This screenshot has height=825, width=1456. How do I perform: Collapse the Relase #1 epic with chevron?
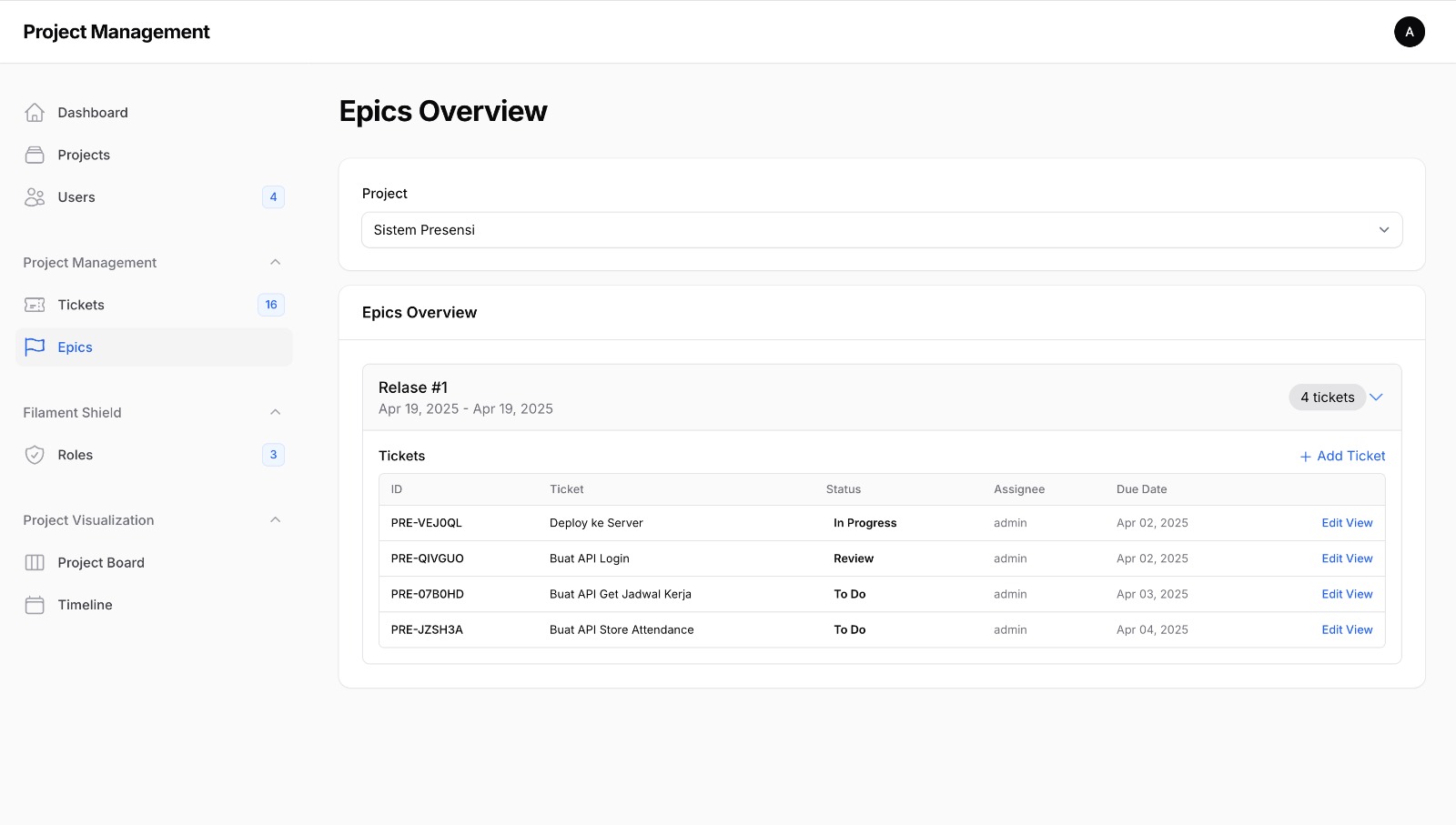coord(1376,397)
